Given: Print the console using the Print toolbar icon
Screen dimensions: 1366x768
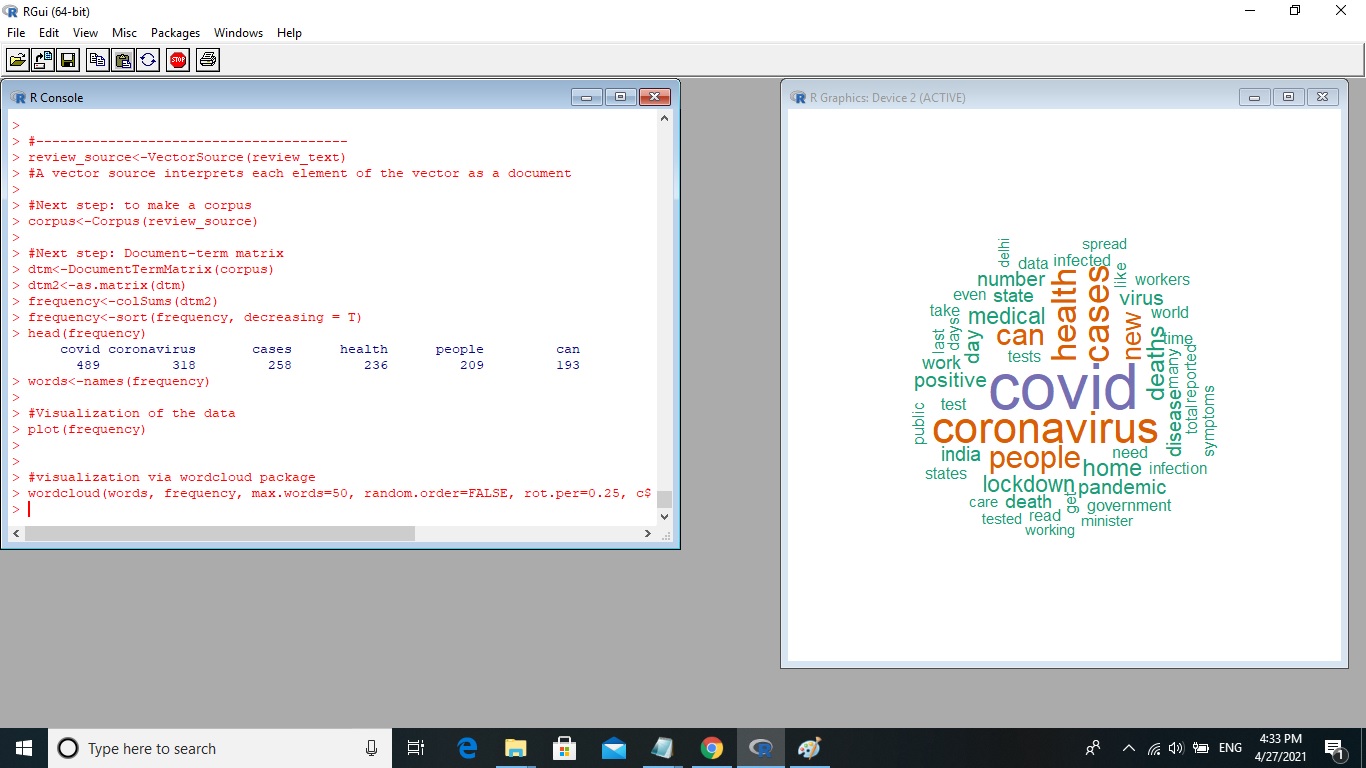Looking at the screenshot, I should tap(207, 59).
